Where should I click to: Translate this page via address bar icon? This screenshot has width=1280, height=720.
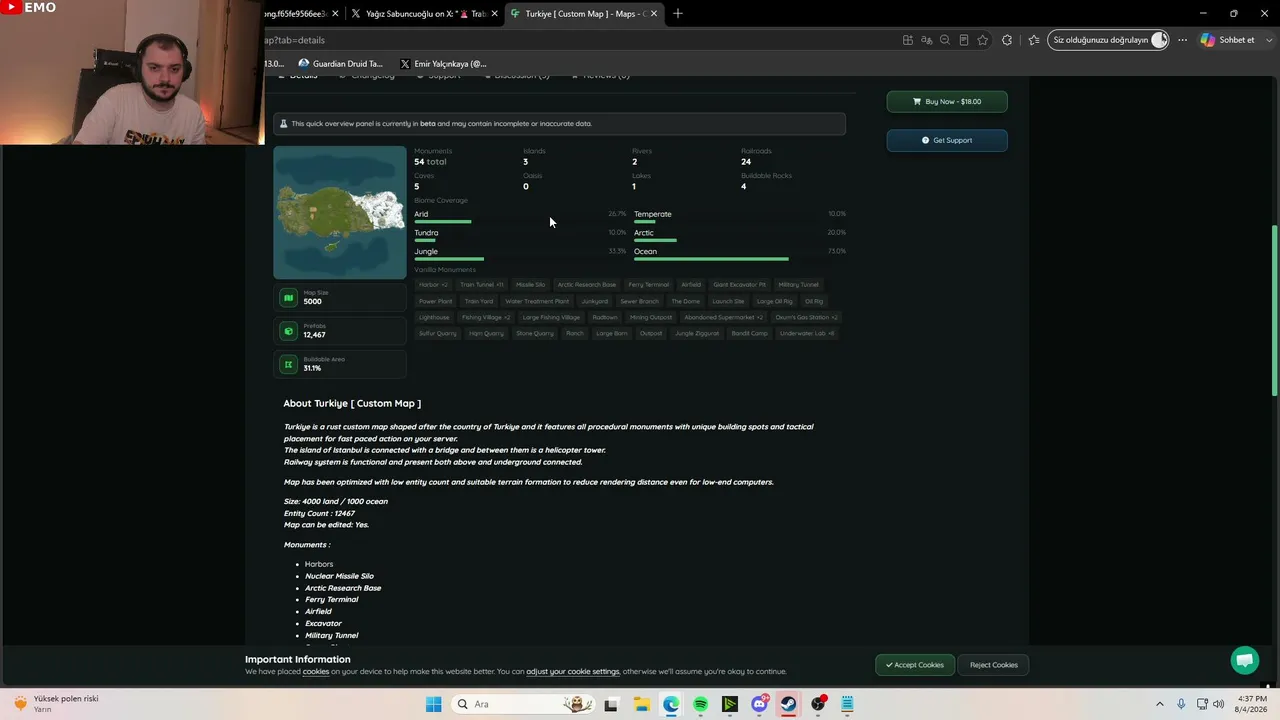(x=927, y=40)
